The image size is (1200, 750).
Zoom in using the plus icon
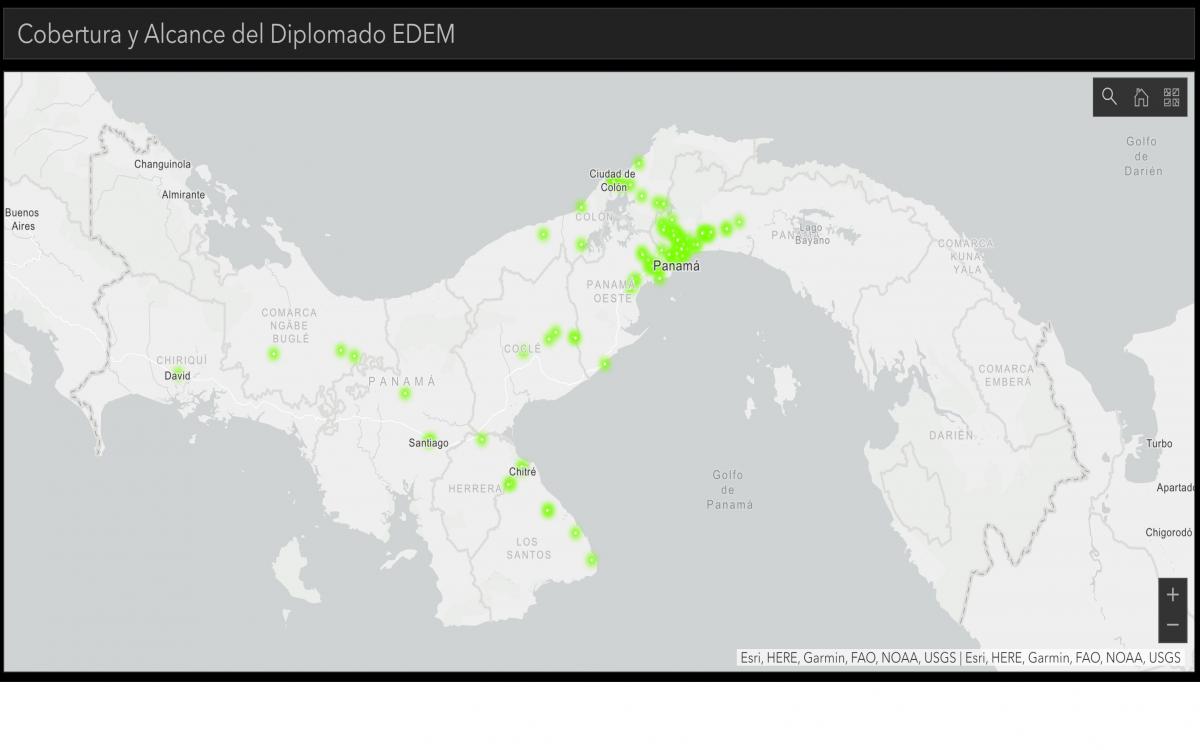point(1172,596)
